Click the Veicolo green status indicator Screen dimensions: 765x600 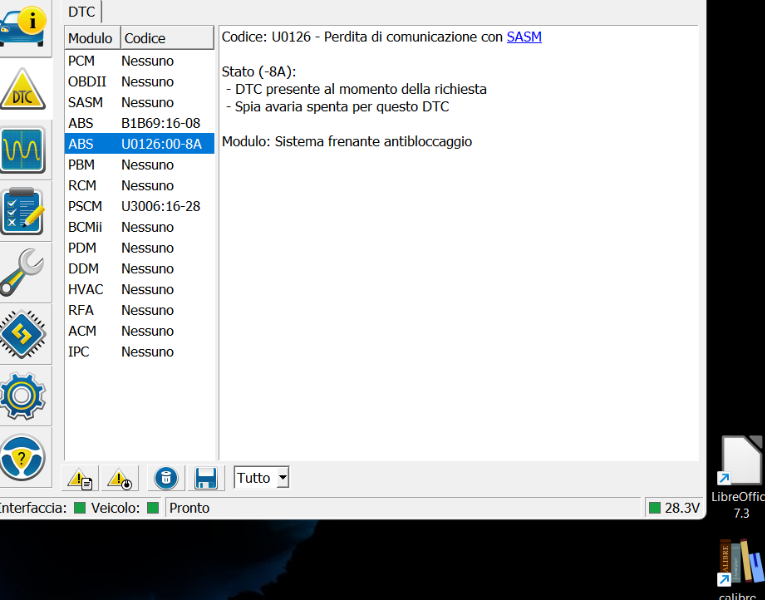[x=153, y=508]
